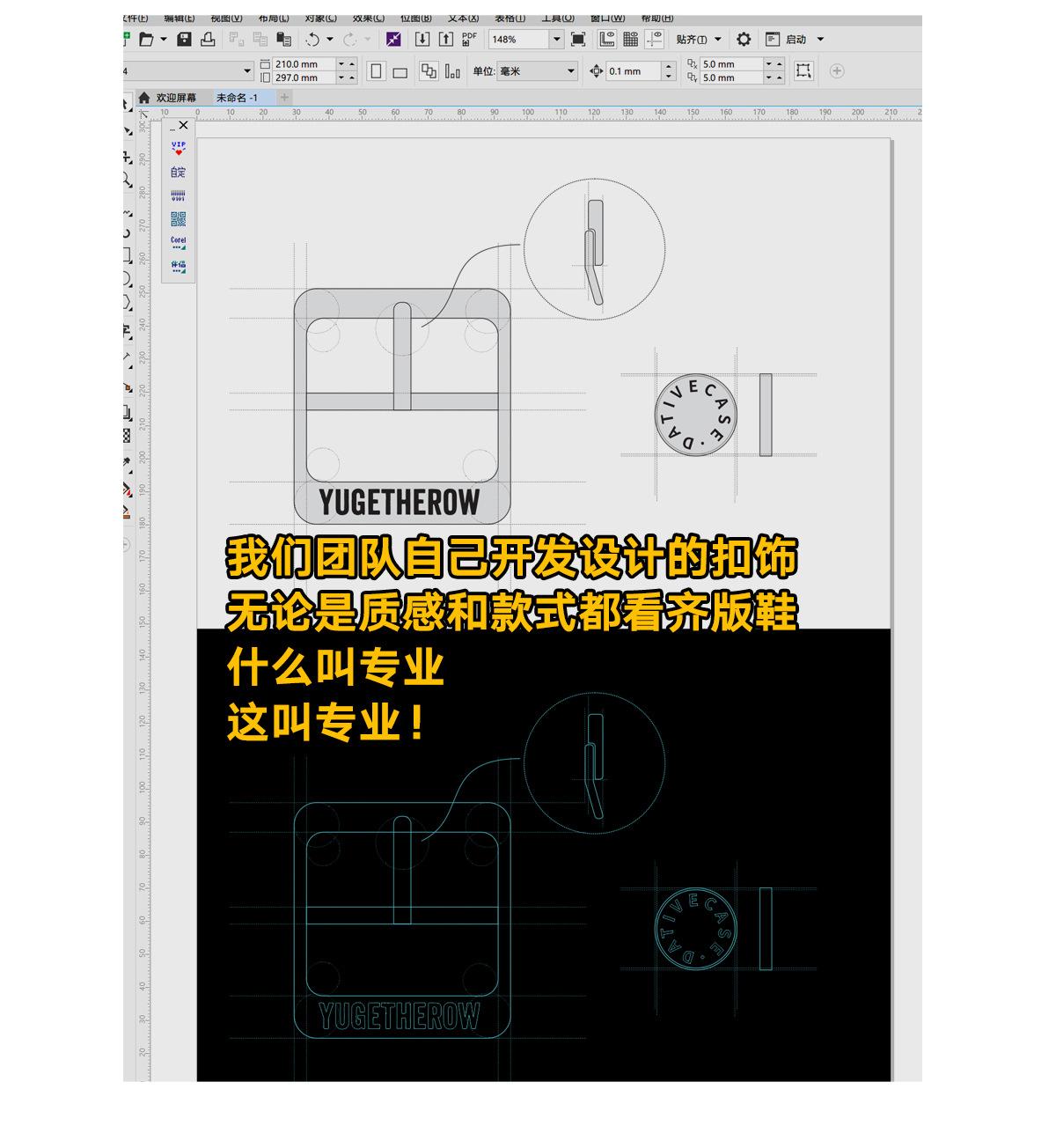
Task: Open the 窗口(W) menu
Action: (x=607, y=18)
